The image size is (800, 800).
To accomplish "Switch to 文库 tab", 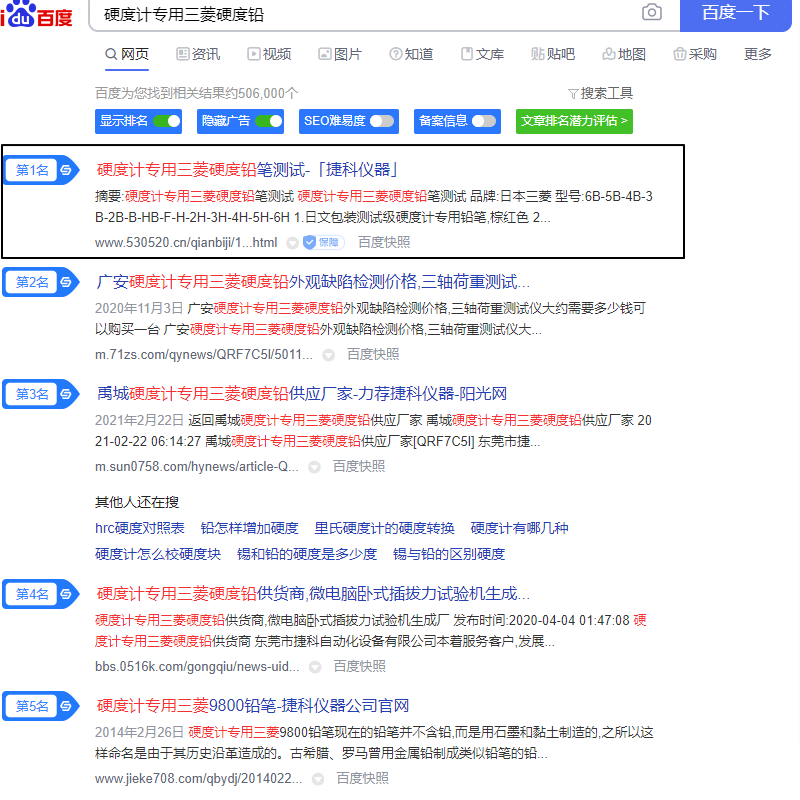I will tap(482, 54).
